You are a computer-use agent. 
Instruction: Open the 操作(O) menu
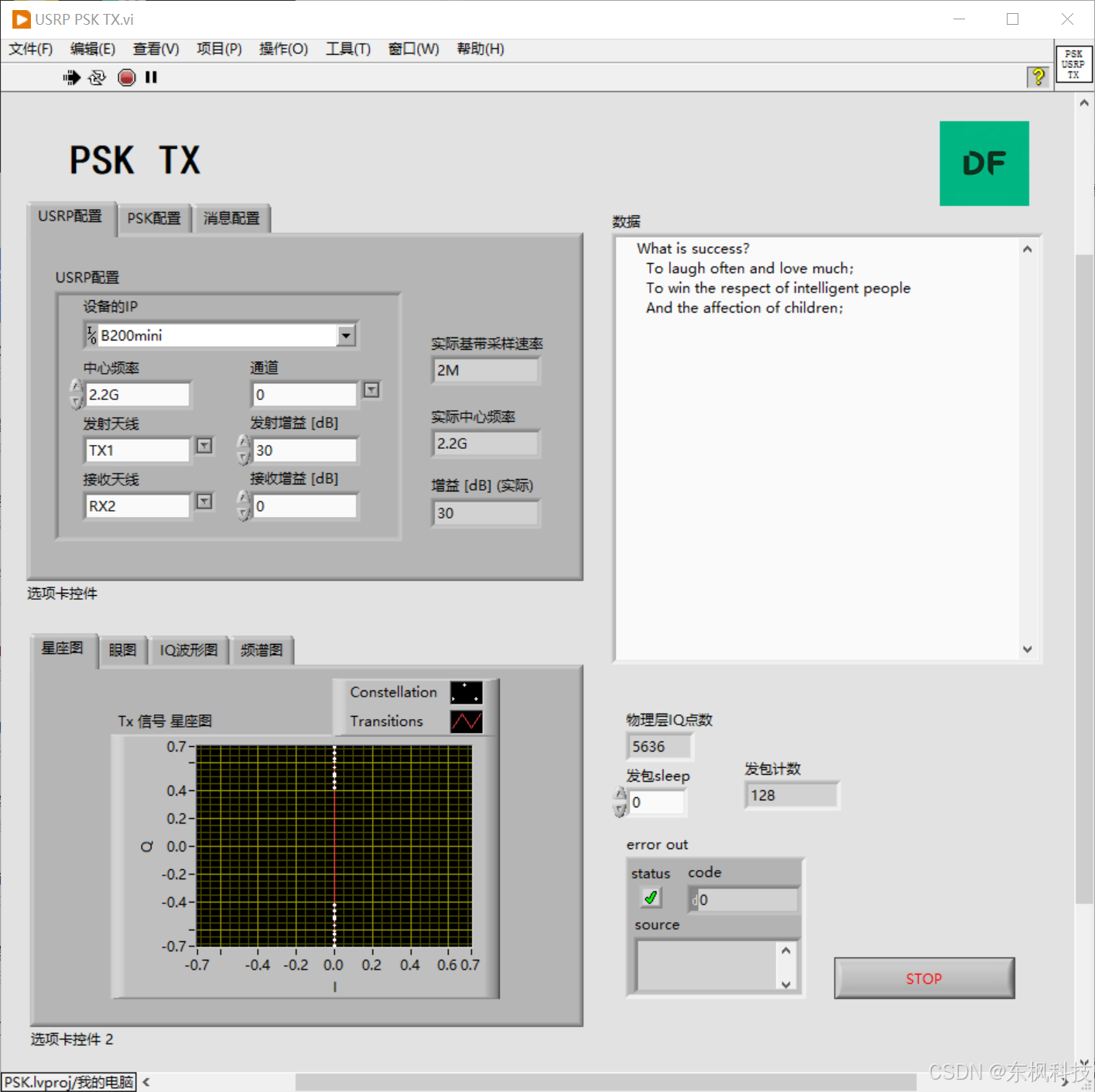point(283,50)
